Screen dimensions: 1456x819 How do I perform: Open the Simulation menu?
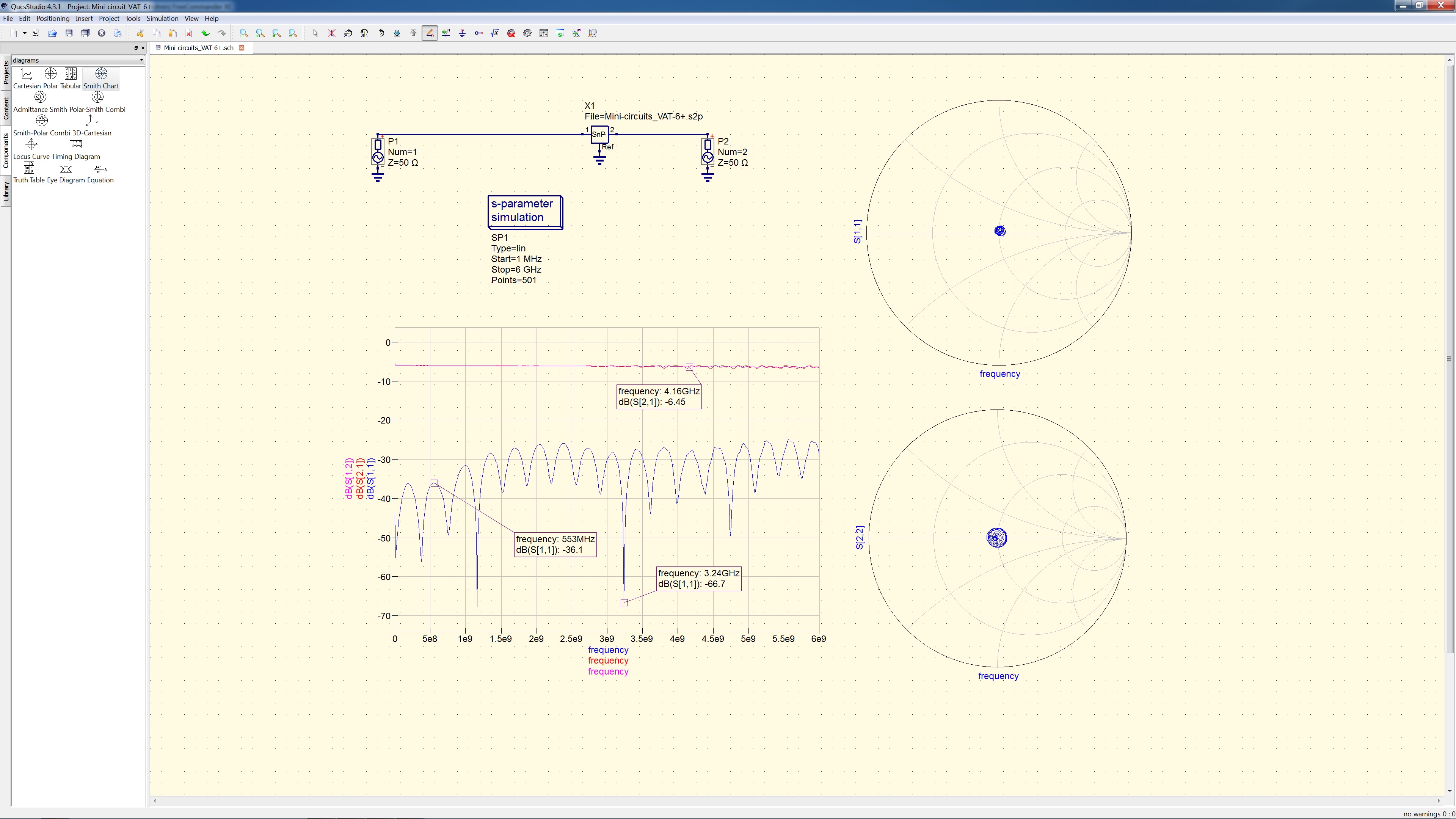click(x=162, y=19)
